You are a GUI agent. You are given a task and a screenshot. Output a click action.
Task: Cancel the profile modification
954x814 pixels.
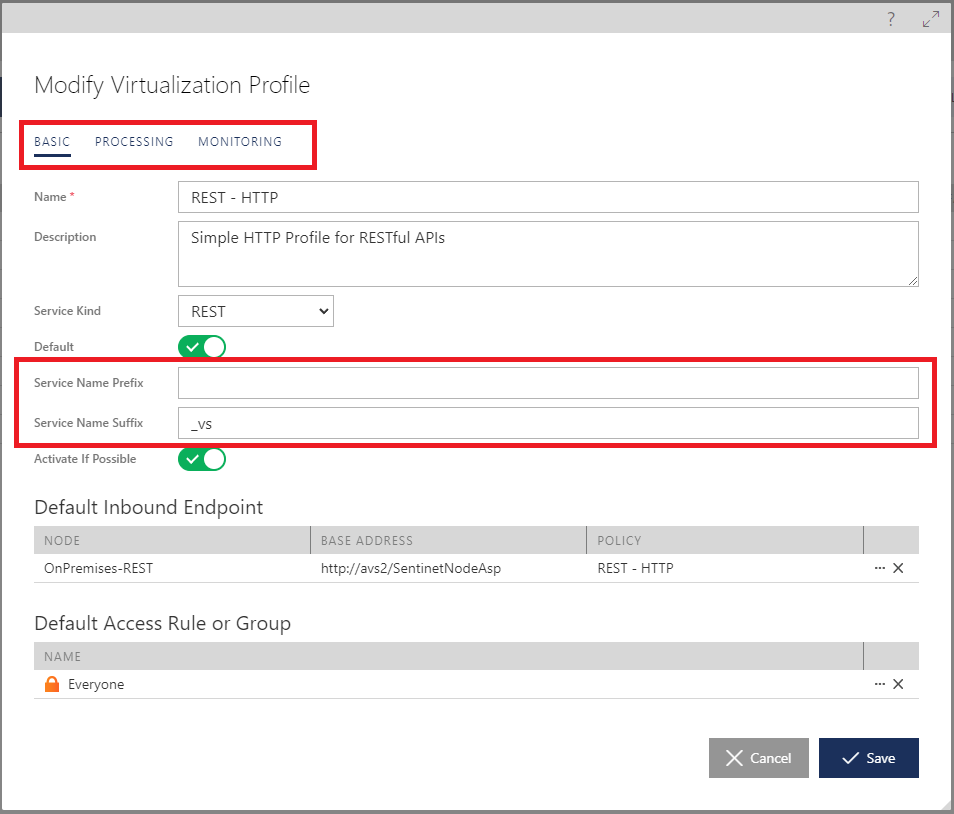pyautogui.click(x=759, y=758)
